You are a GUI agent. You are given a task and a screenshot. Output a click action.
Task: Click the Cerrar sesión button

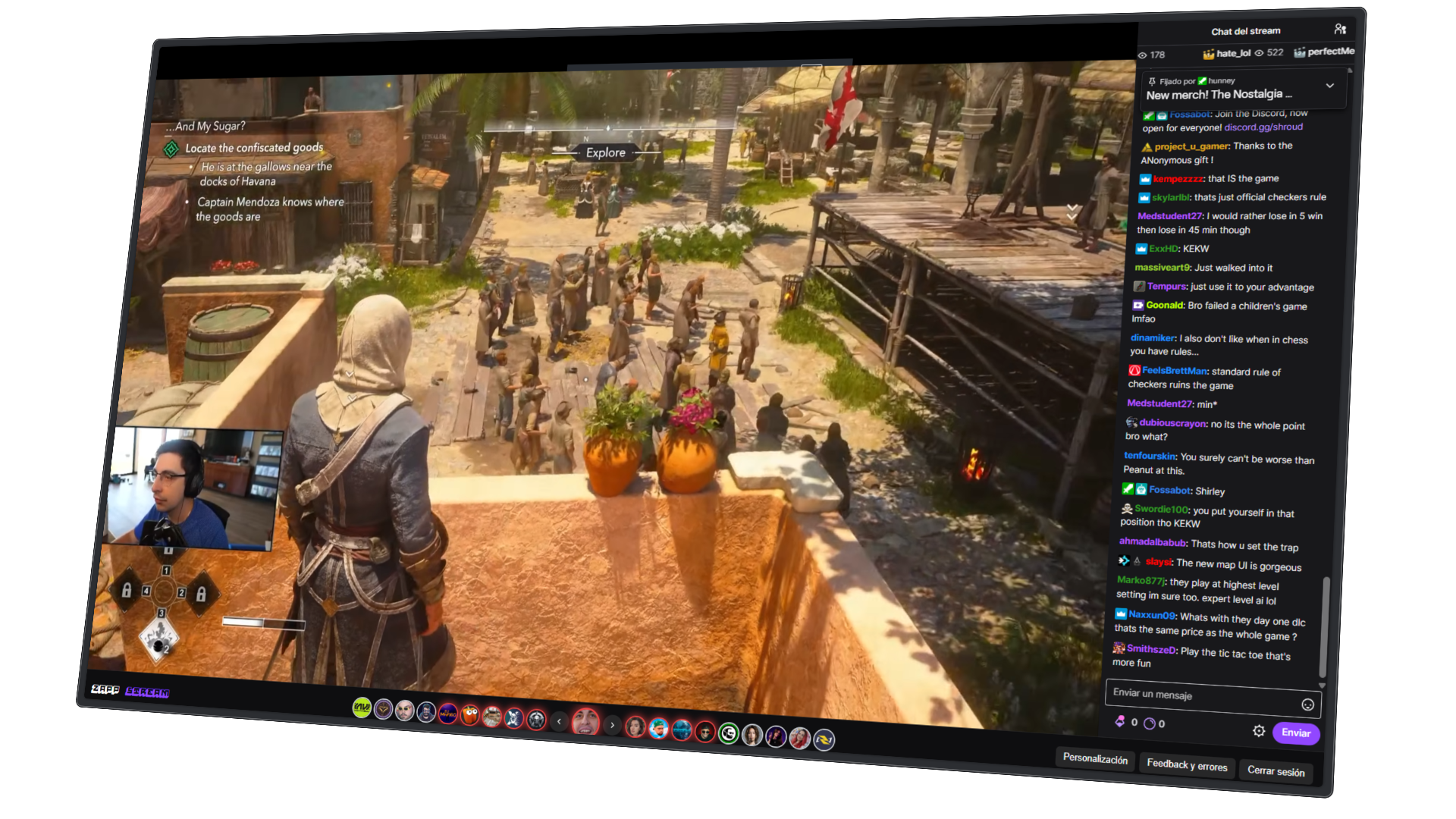coord(1276,771)
